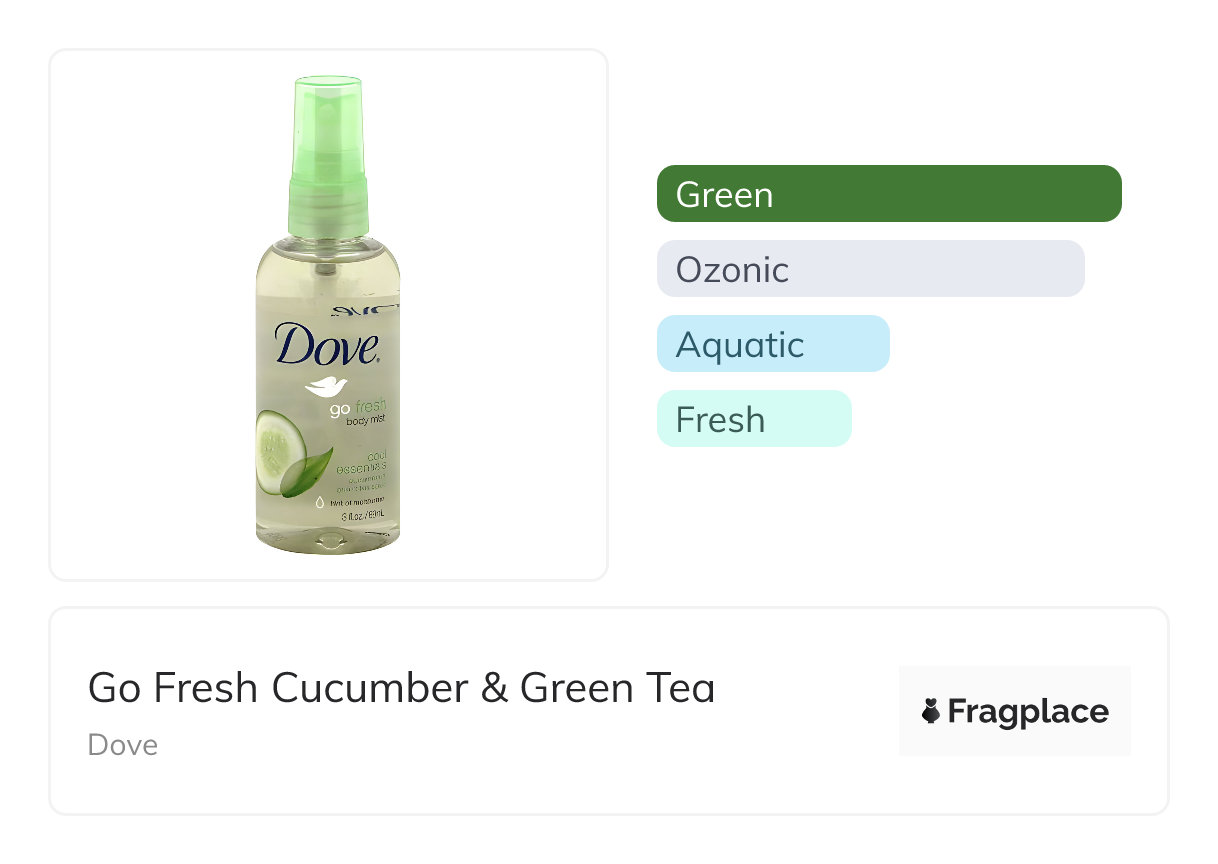Click the small Fragplace flower icon

coord(931,712)
